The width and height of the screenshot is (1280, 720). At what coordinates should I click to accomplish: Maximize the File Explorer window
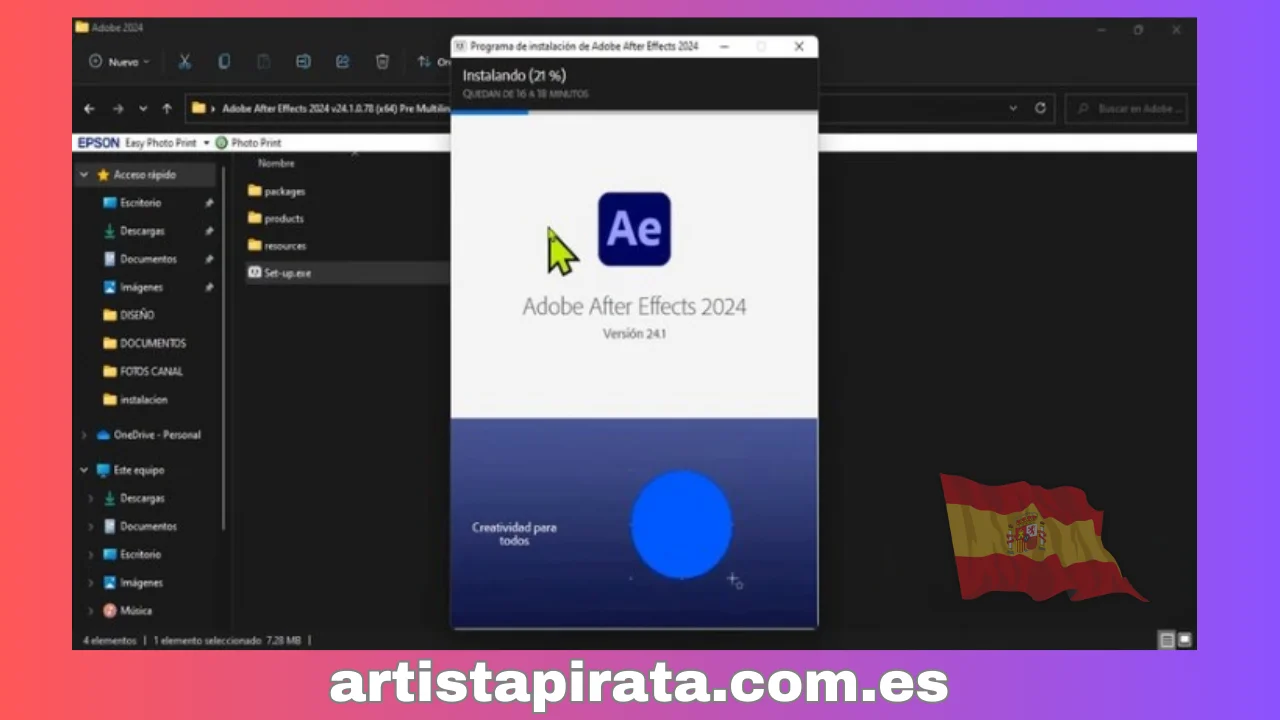click(x=1138, y=30)
